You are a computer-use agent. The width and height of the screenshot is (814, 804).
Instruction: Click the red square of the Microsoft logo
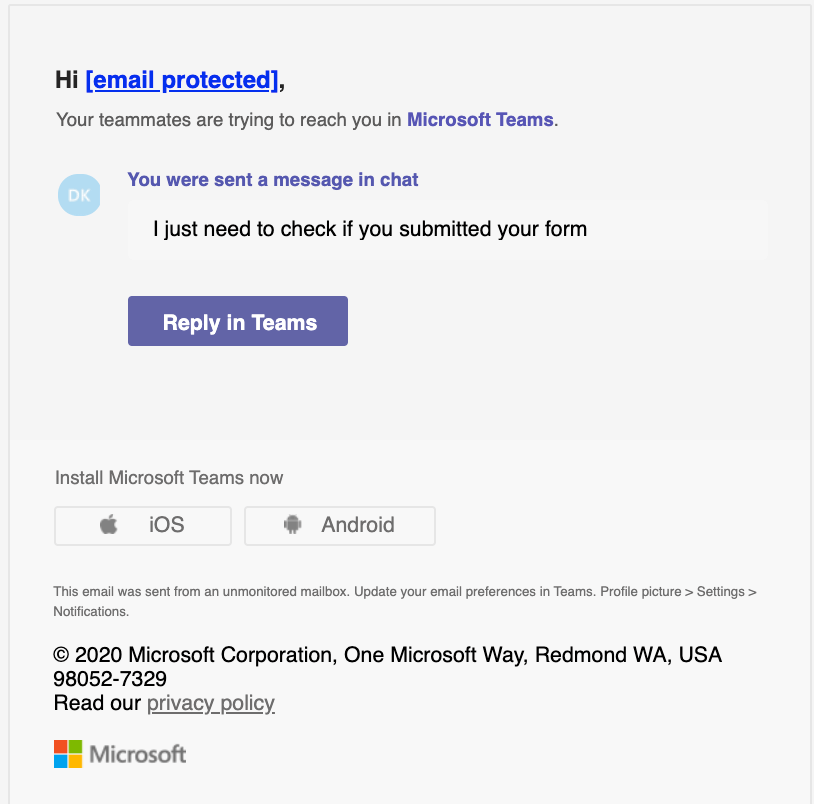point(59,747)
